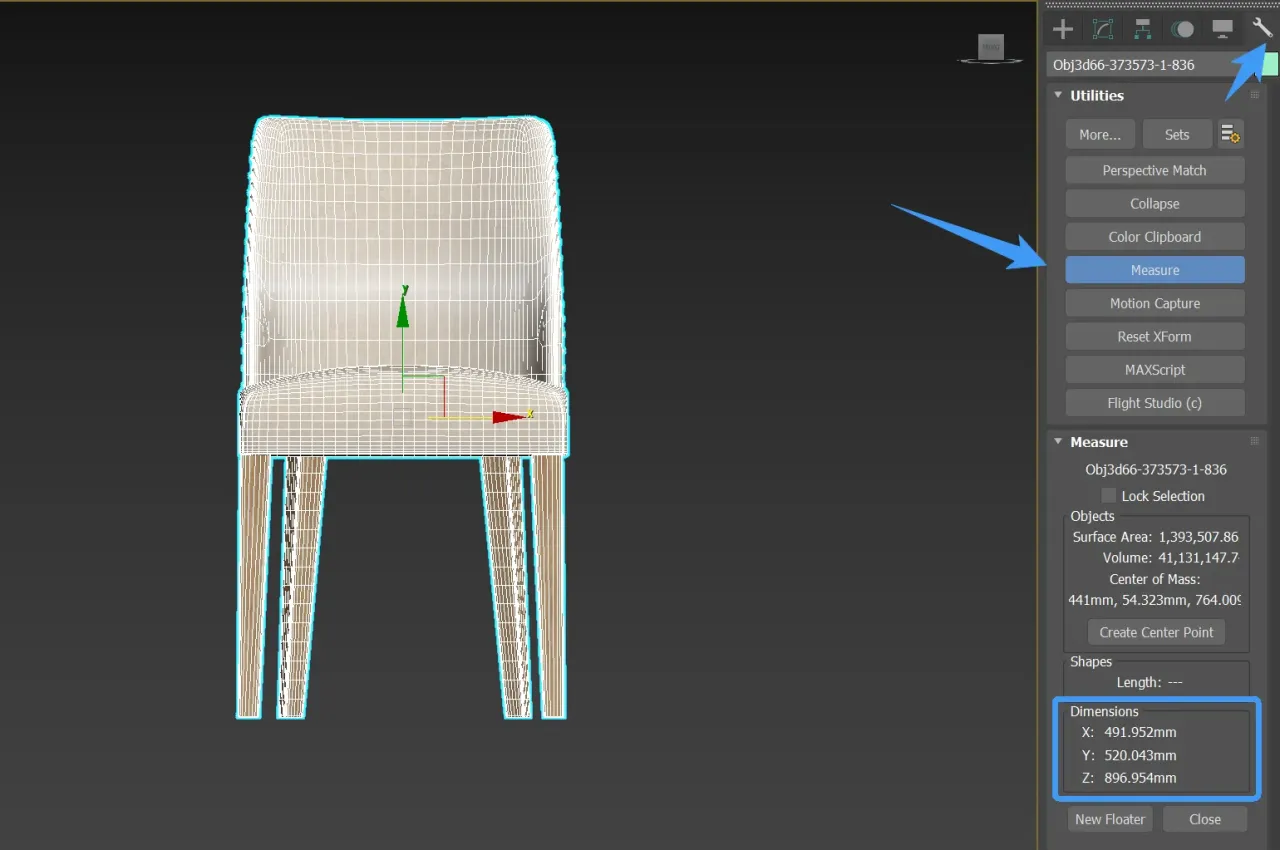Click the ViewCube in the viewport
The height and width of the screenshot is (850, 1280).
point(990,46)
